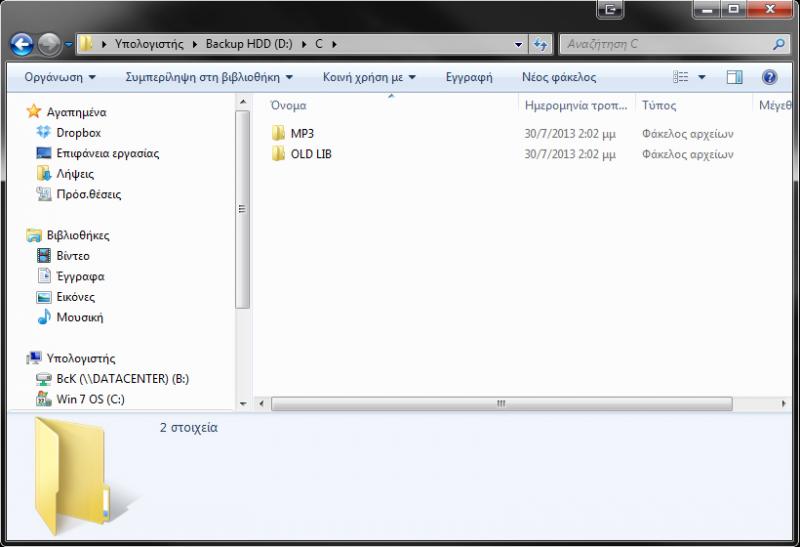
Task: Open Συμπερίληψη στη βιβλιοθήκη menu
Action: click(x=209, y=77)
